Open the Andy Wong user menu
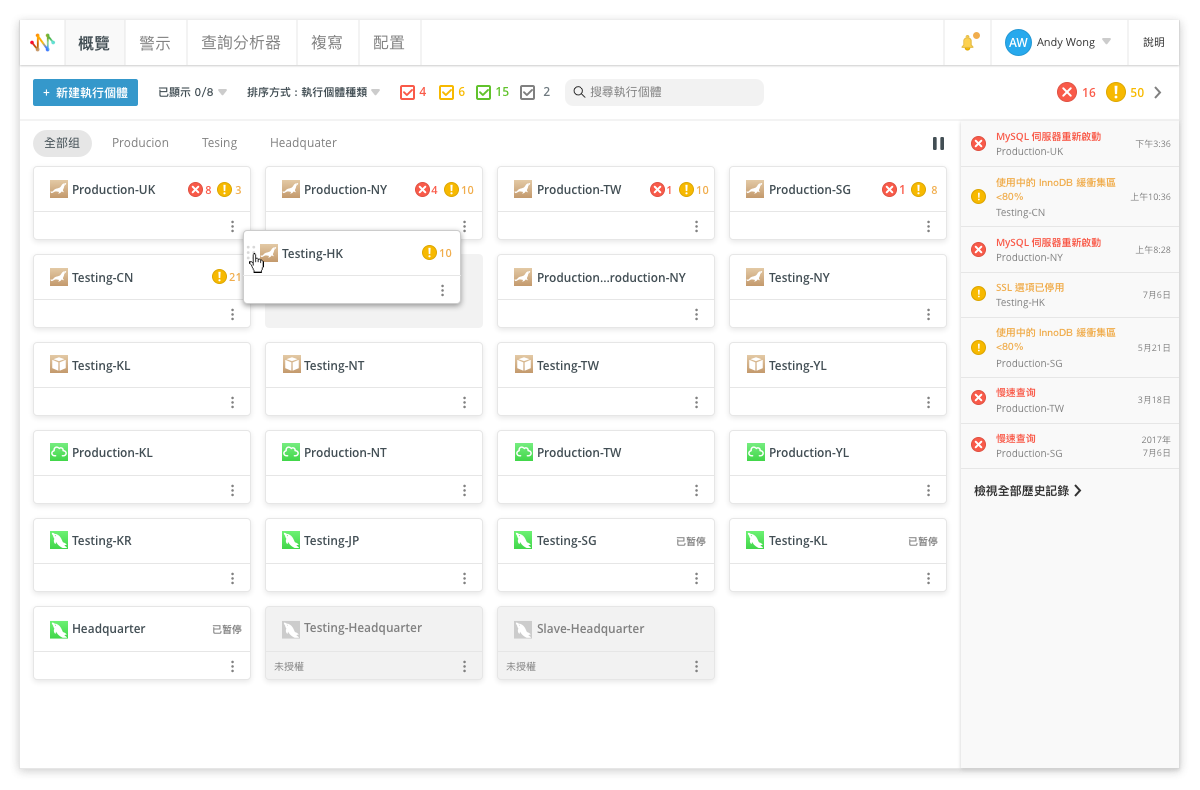Image resolution: width=1200 pixels, height=790 pixels. [x=1059, y=43]
